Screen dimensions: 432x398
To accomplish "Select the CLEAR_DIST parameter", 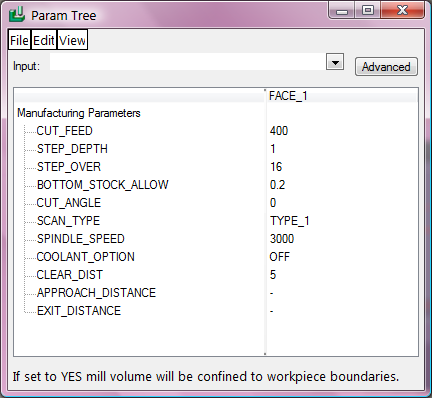I will [x=70, y=275].
